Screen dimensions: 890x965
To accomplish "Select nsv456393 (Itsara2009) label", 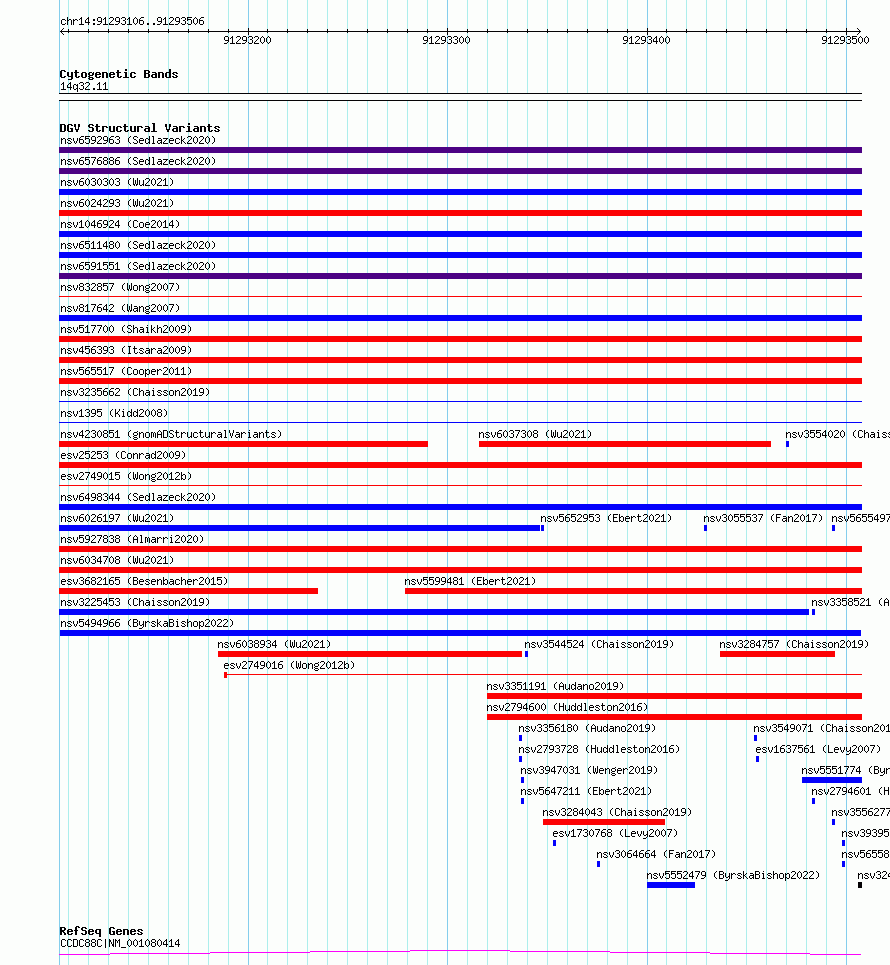I will pos(126,350).
